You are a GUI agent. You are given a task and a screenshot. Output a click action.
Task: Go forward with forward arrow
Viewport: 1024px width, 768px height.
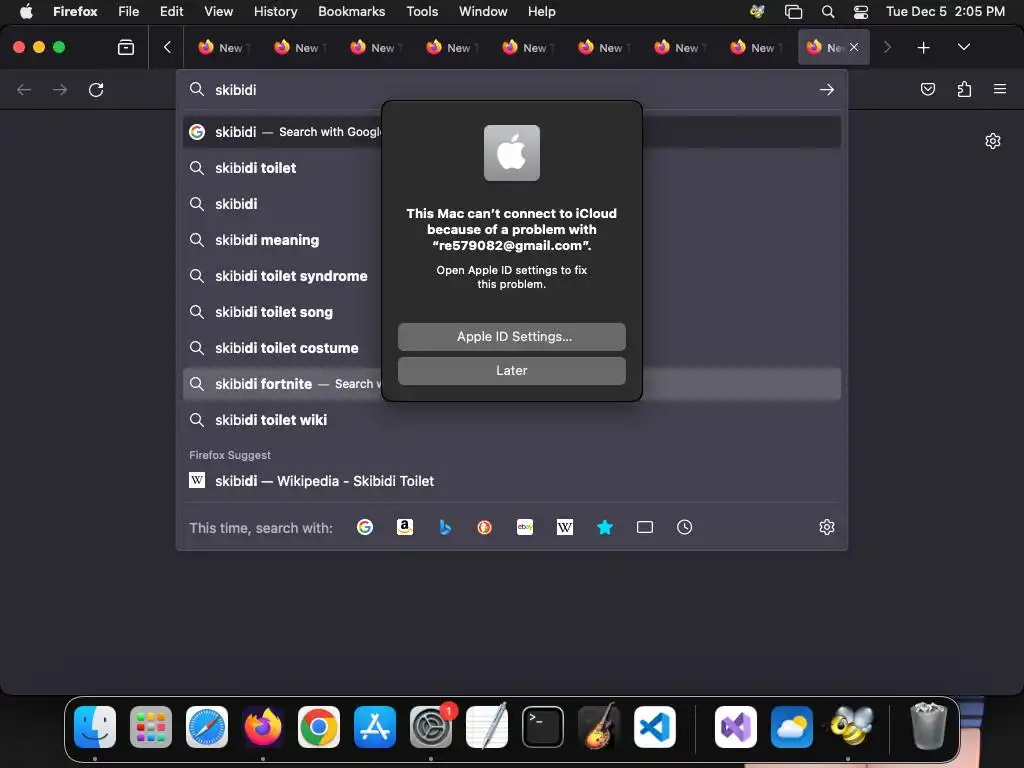pos(60,89)
